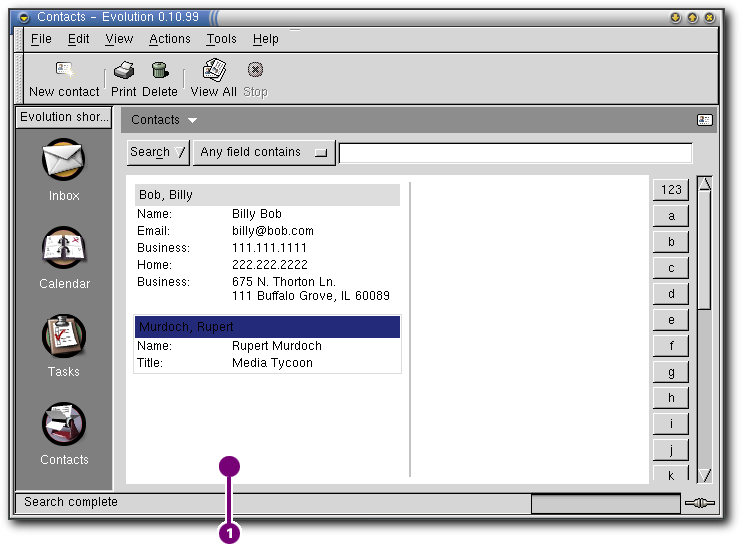Filter contacts by letter 'e' button
Viewport: 749px width, 550px height.
click(671, 320)
